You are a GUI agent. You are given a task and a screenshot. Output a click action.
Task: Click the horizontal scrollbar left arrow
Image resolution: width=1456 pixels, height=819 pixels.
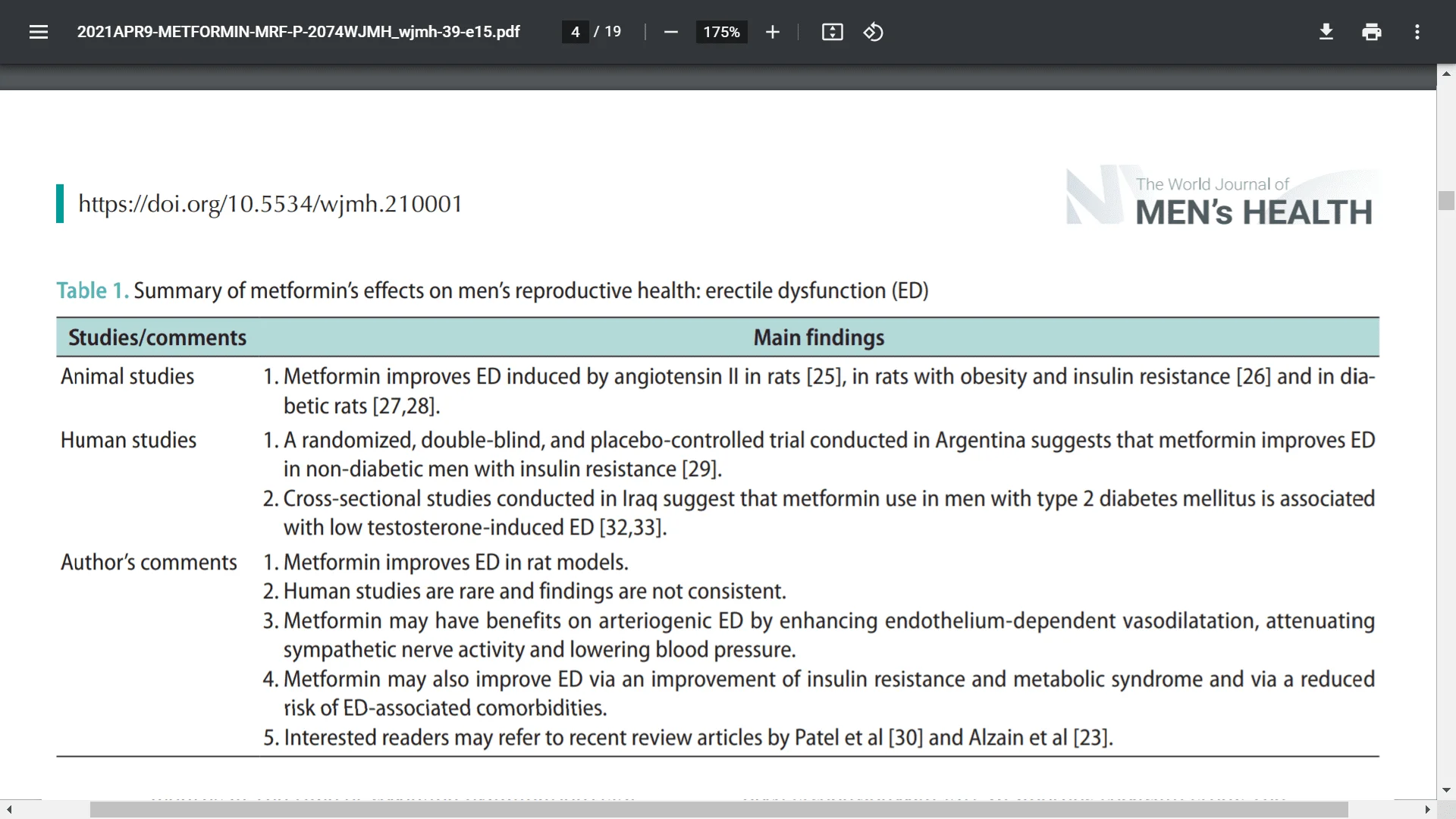click(x=8, y=809)
